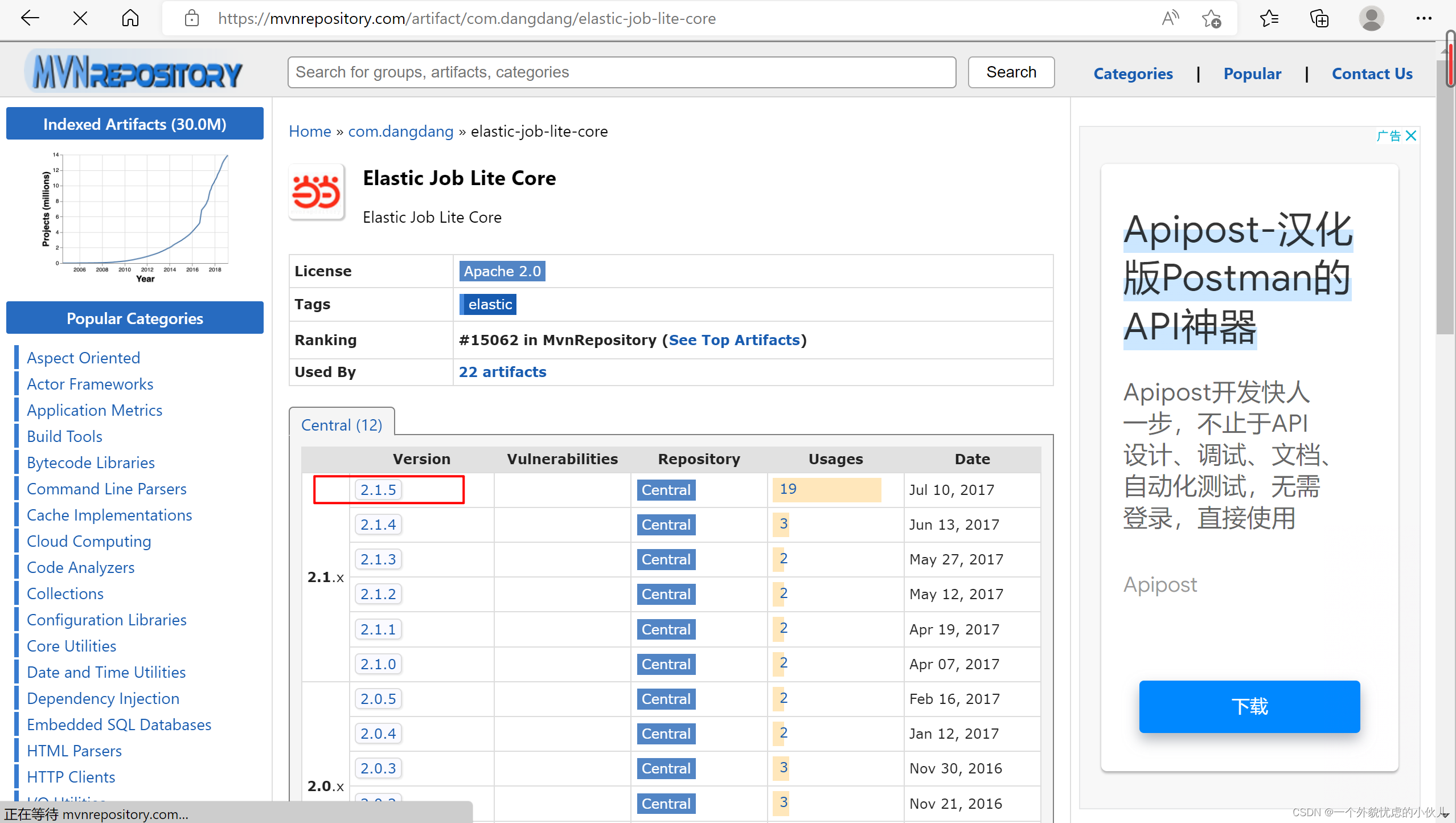This screenshot has height=823, width=1456.
Task: Click Central repository badge for 2.1.5
Action: 666,490
